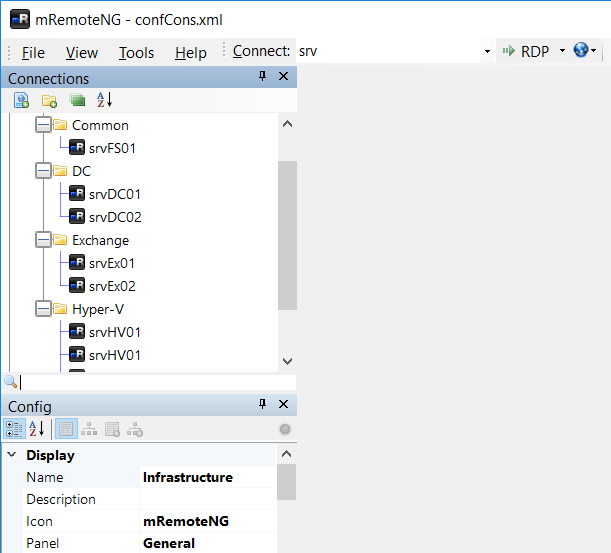Select the Common folder
Screen dimensions: 611x553
click(100, 125)
